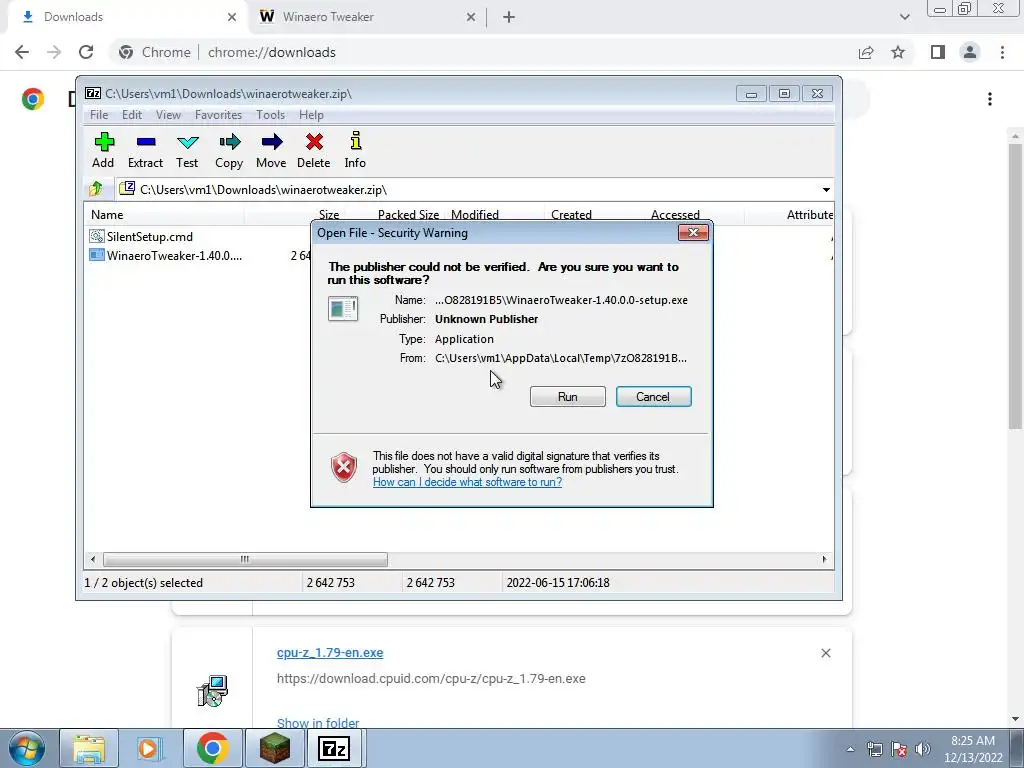
Task: Click the 7-Zip scrollbar left arrow
Action: (93, 559)
